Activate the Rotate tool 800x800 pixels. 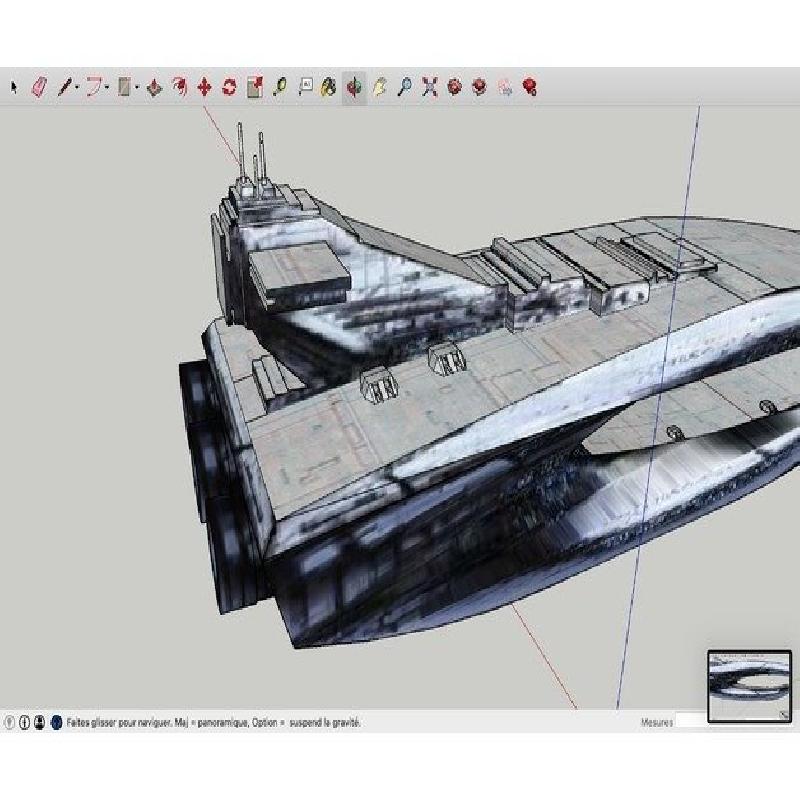click(230, 87)
